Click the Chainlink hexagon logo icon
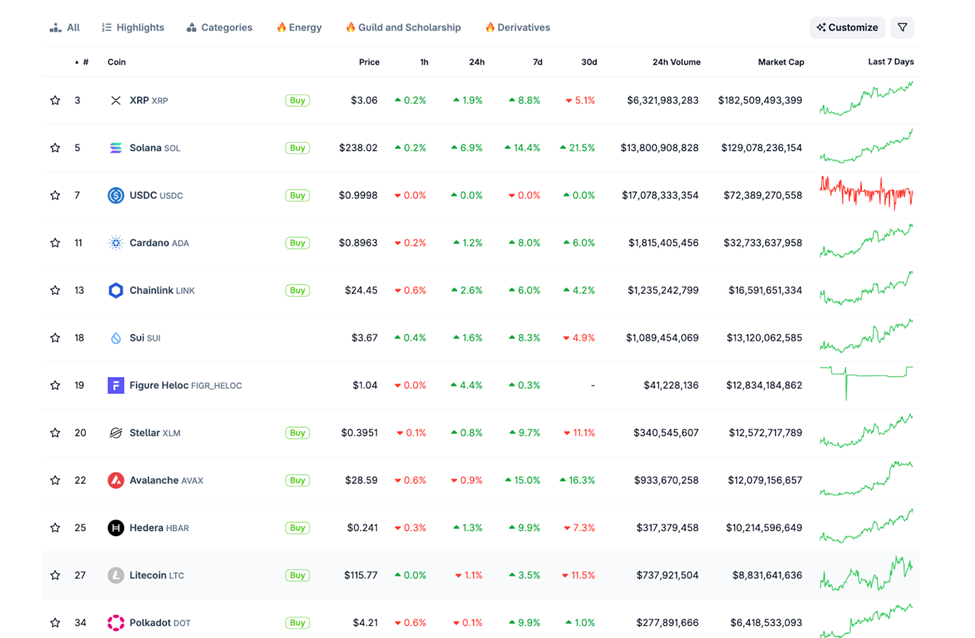 pyautogui.click(x=116, y=291)
